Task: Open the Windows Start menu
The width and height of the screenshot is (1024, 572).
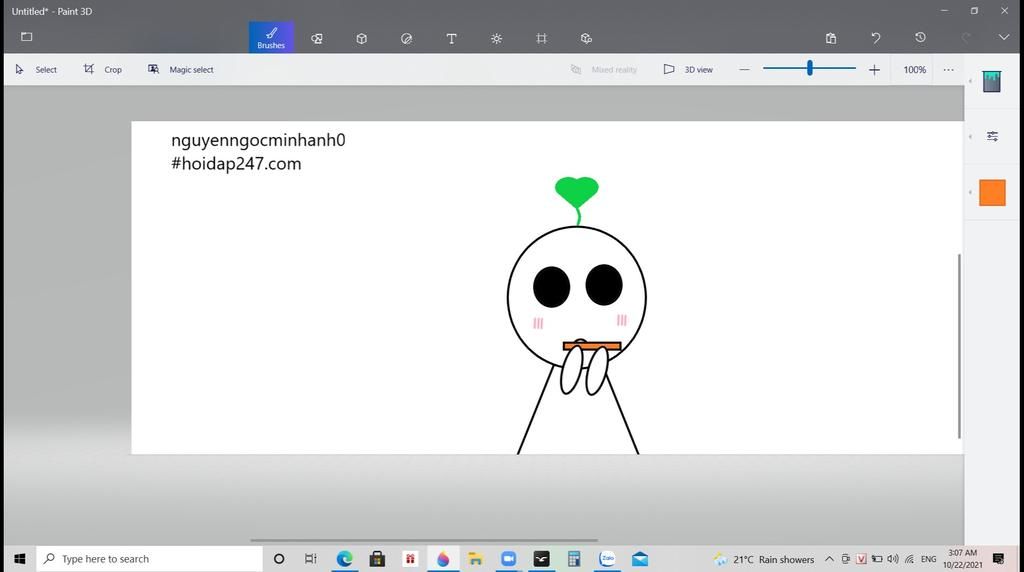Action: [20, 559]
